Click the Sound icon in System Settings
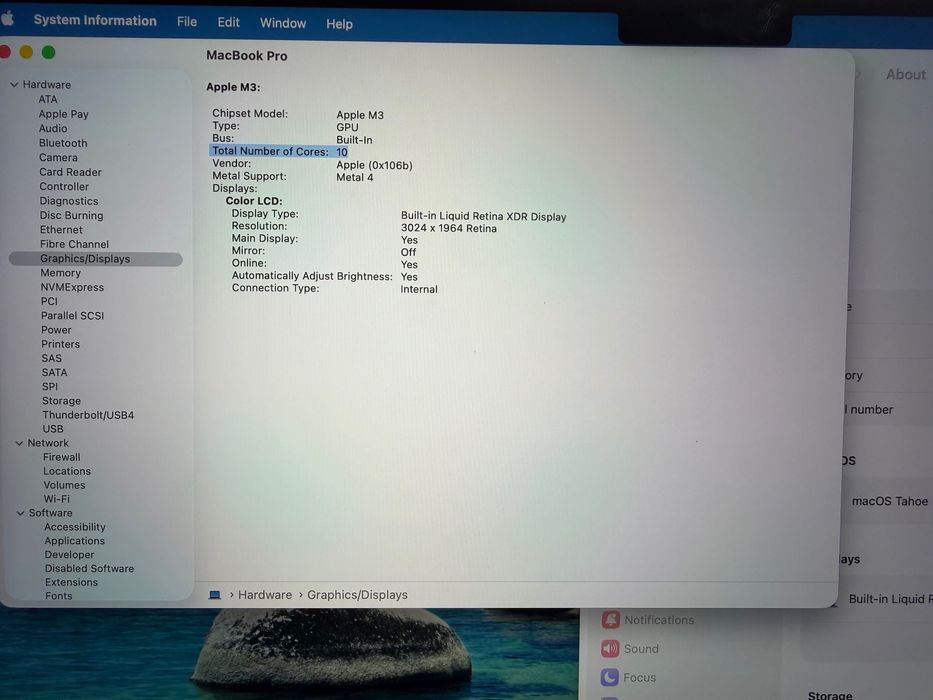933x700 pixels. coord(610,648)
